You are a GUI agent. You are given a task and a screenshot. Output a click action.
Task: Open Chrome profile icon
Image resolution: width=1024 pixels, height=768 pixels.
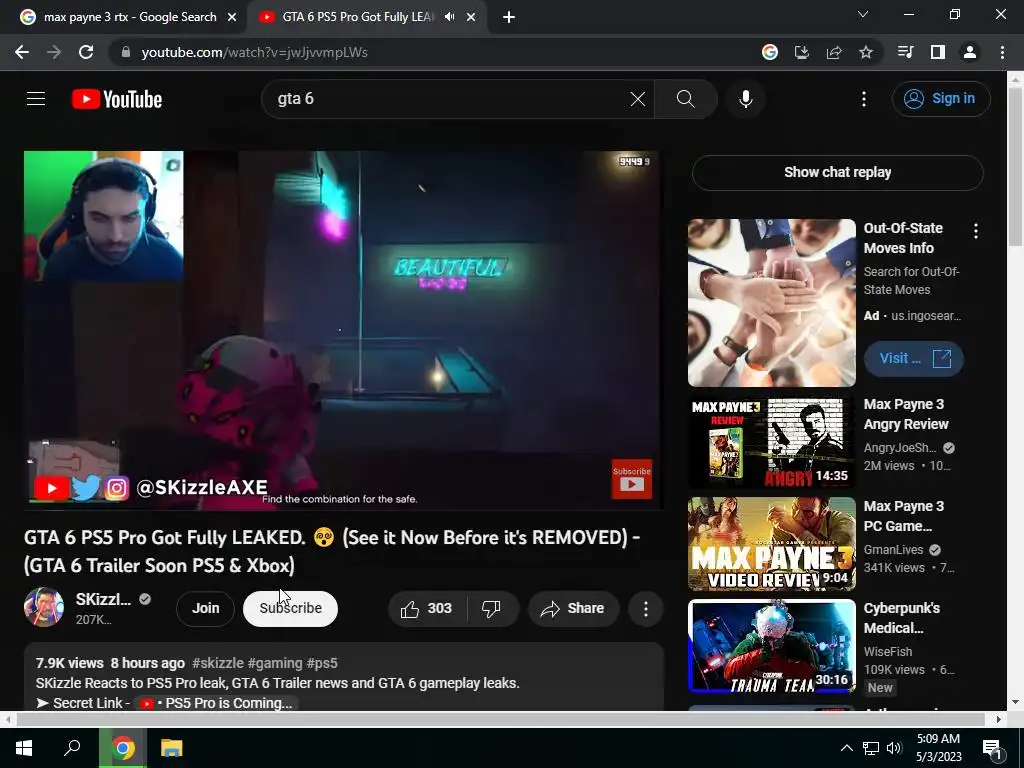[969, 52]
